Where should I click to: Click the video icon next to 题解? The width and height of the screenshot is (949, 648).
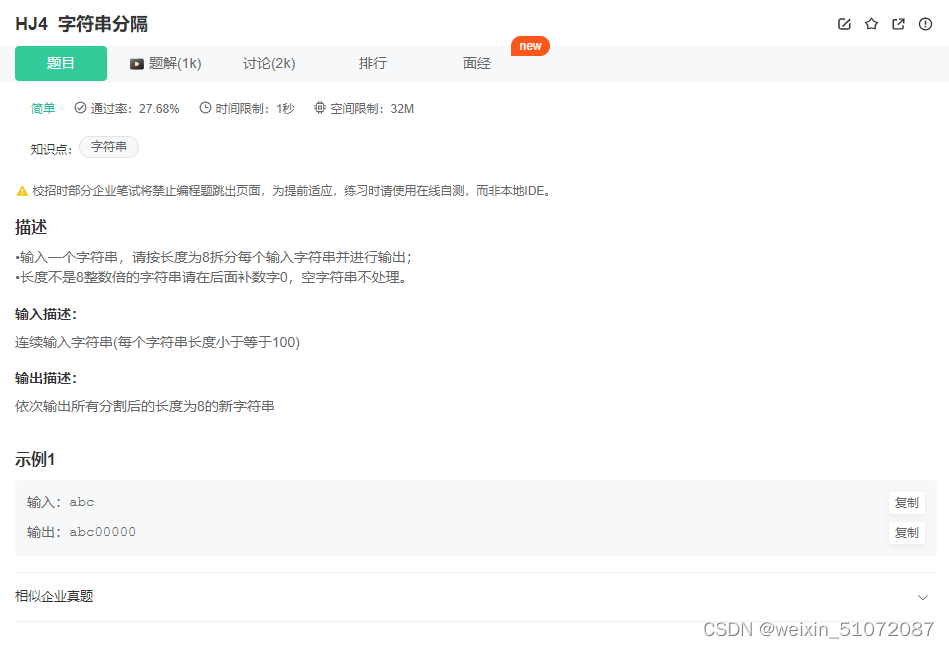pyautogui.click(x=137, y=64)
